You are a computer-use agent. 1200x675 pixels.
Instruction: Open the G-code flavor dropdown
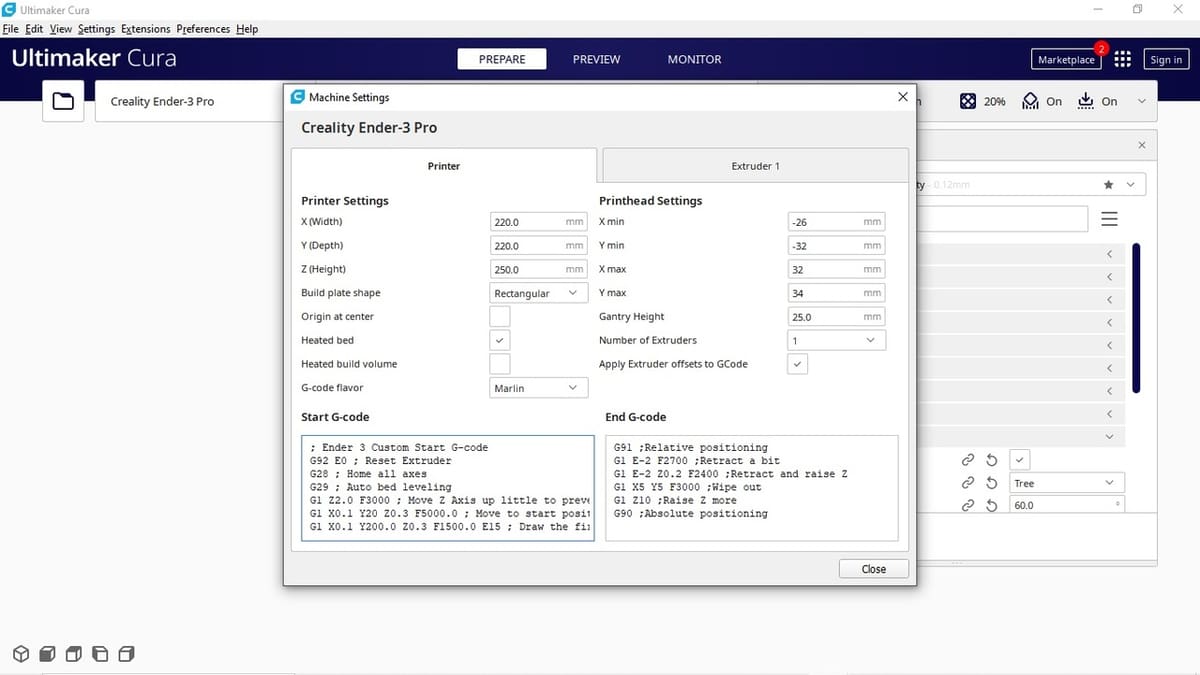pos(537,388)
